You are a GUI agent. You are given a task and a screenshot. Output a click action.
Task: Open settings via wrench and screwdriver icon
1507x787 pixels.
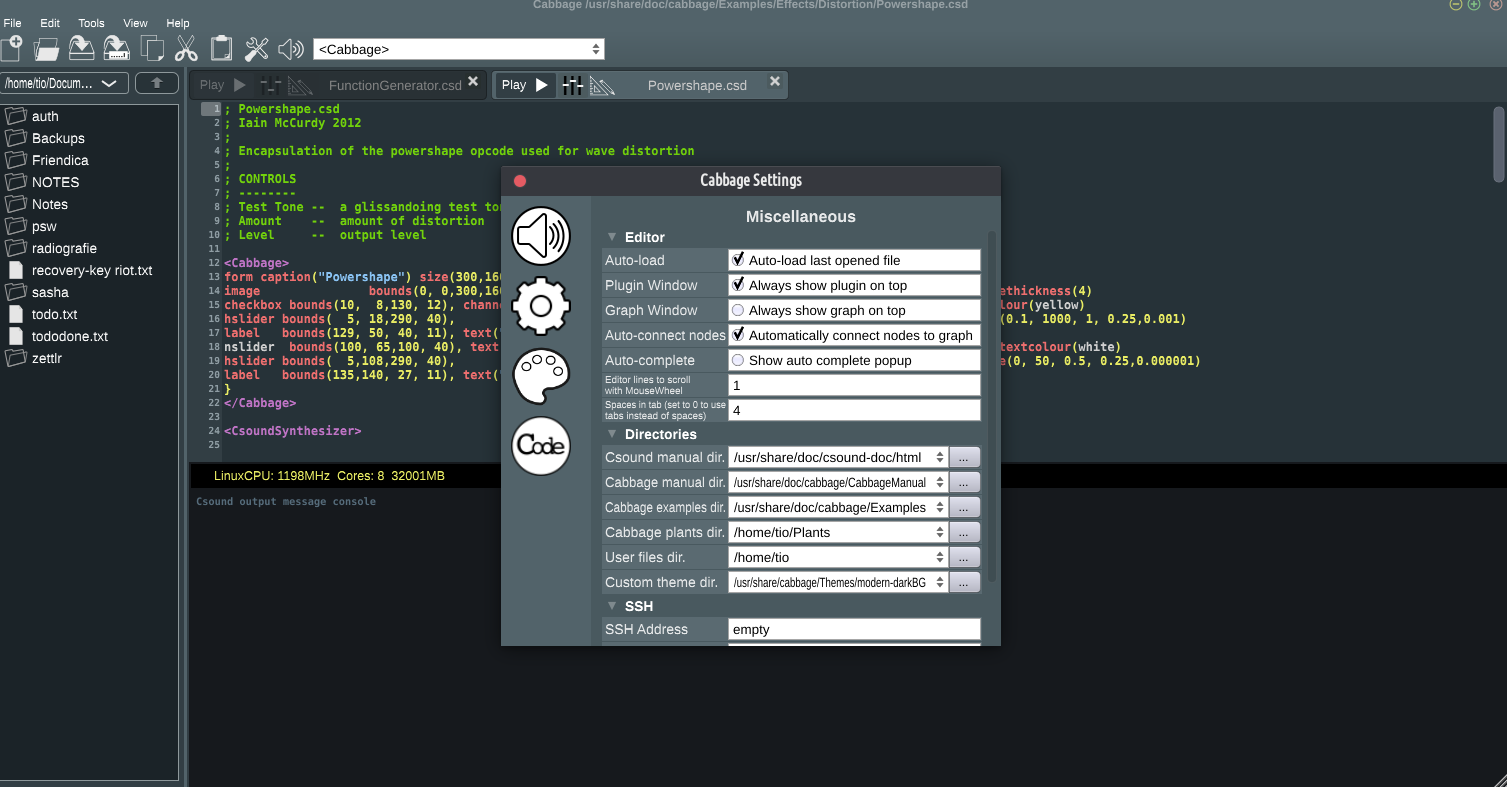click(257, 48)
